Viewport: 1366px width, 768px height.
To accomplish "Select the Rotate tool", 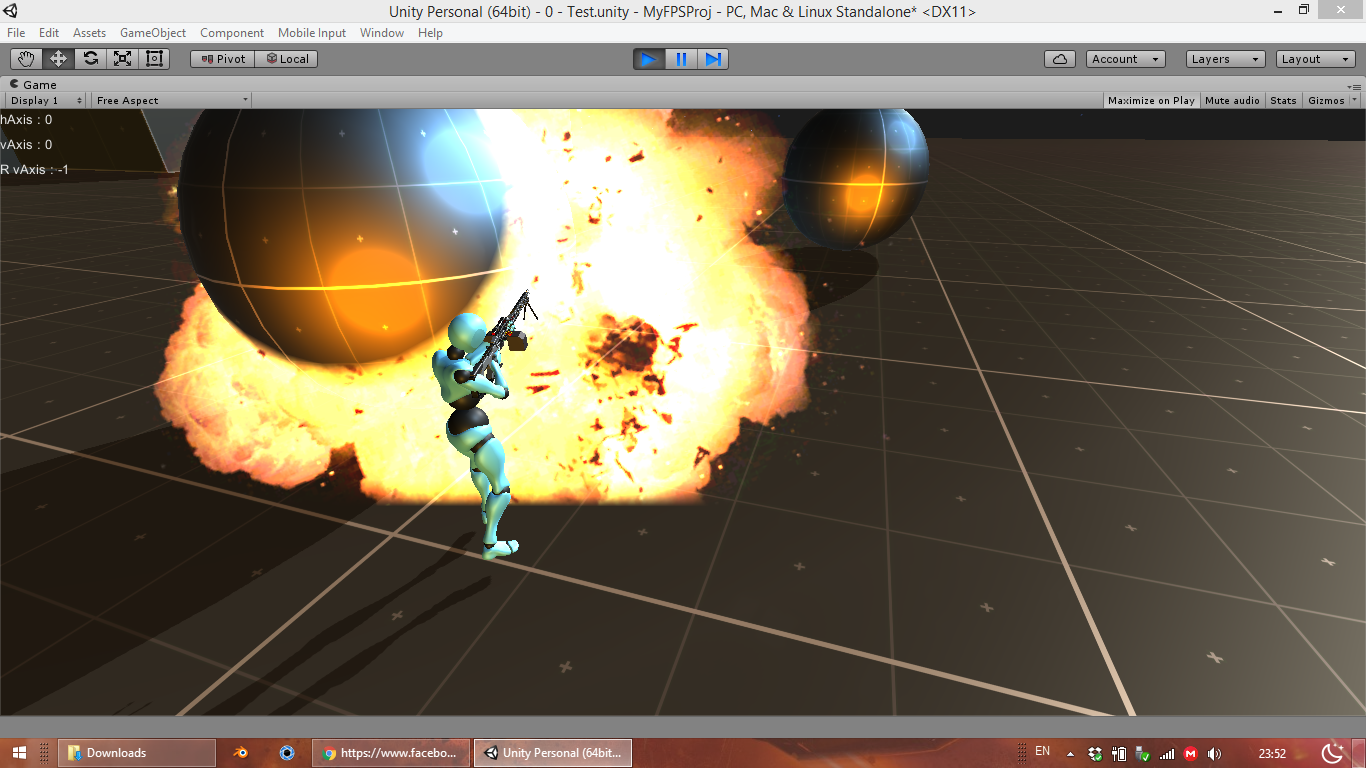I will [90, 59].
